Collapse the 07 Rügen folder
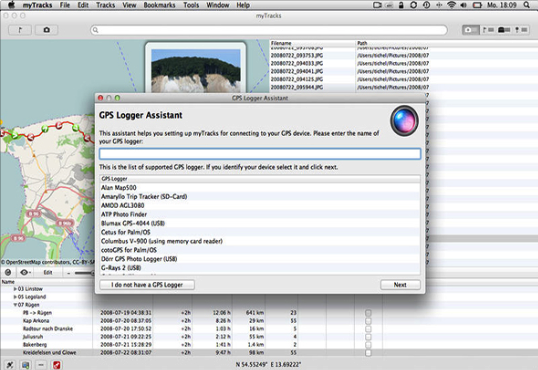Viewport: 538px width, 370px height. (15, 305)
